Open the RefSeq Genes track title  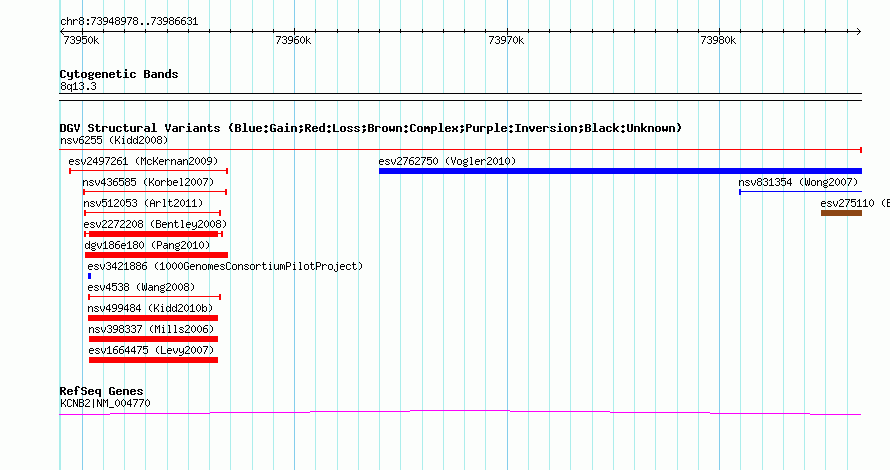(x=102, y=391)
